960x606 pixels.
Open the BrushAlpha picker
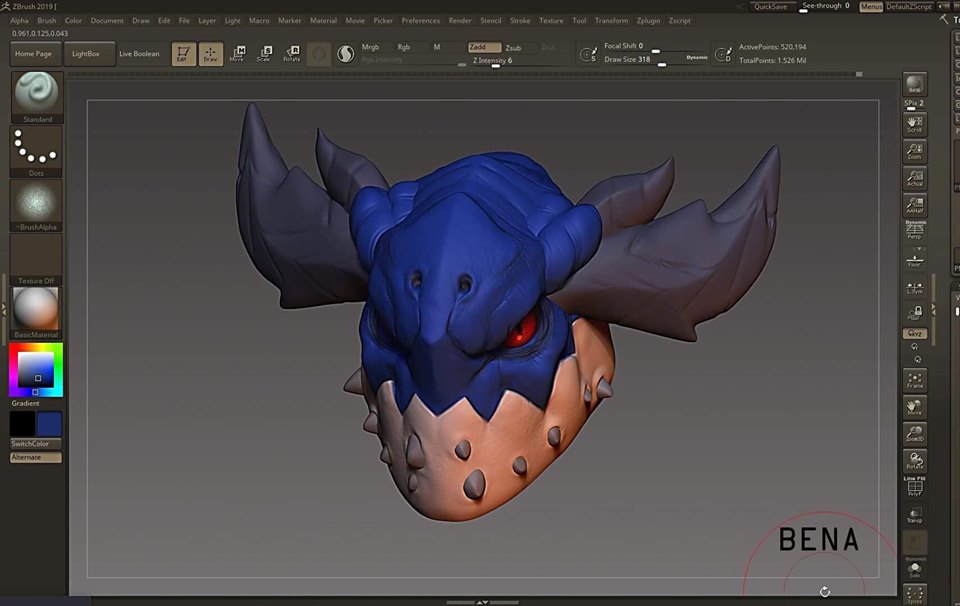pyautogui.click(x=37, y=204)
